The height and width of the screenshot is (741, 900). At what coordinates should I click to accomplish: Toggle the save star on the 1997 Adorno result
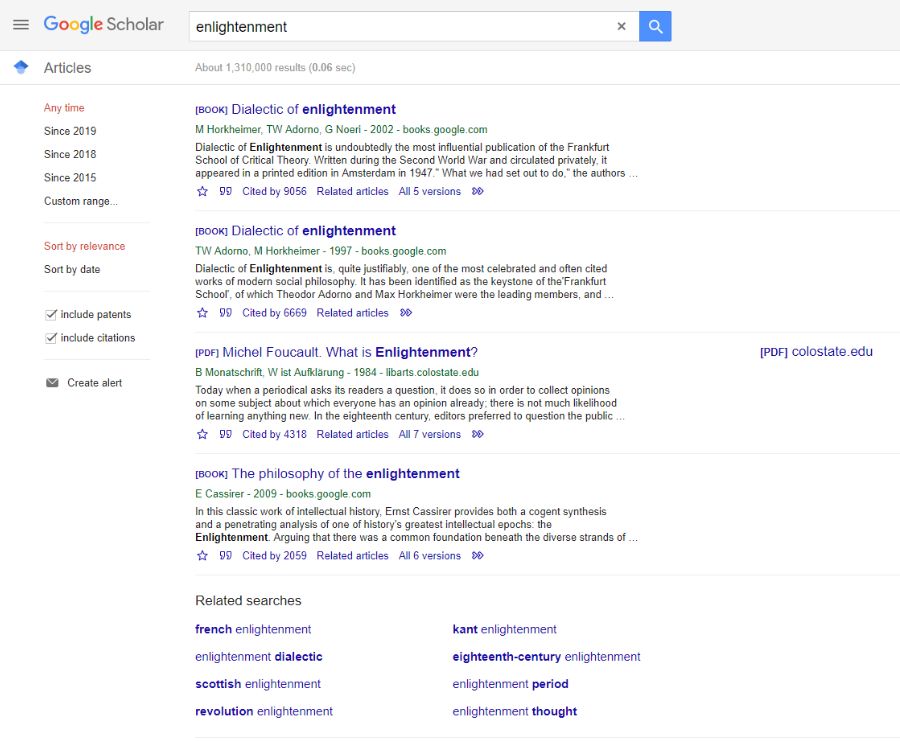(202, 312)
